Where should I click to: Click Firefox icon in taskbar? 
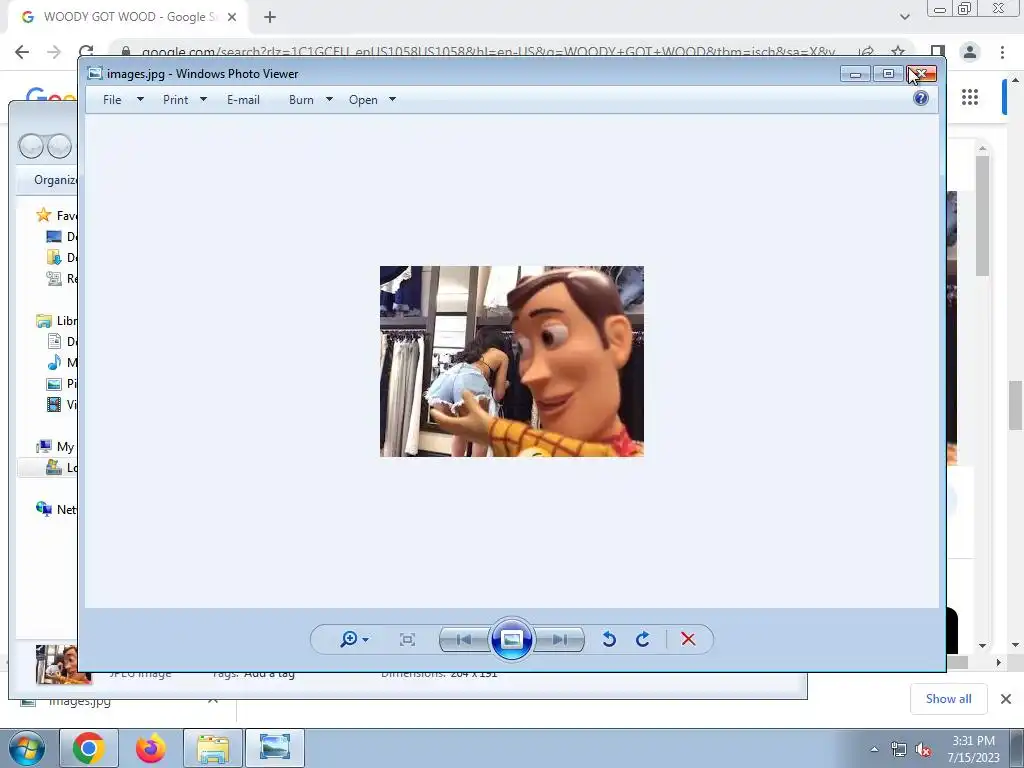pyautogui.click(x=150, y=748)
